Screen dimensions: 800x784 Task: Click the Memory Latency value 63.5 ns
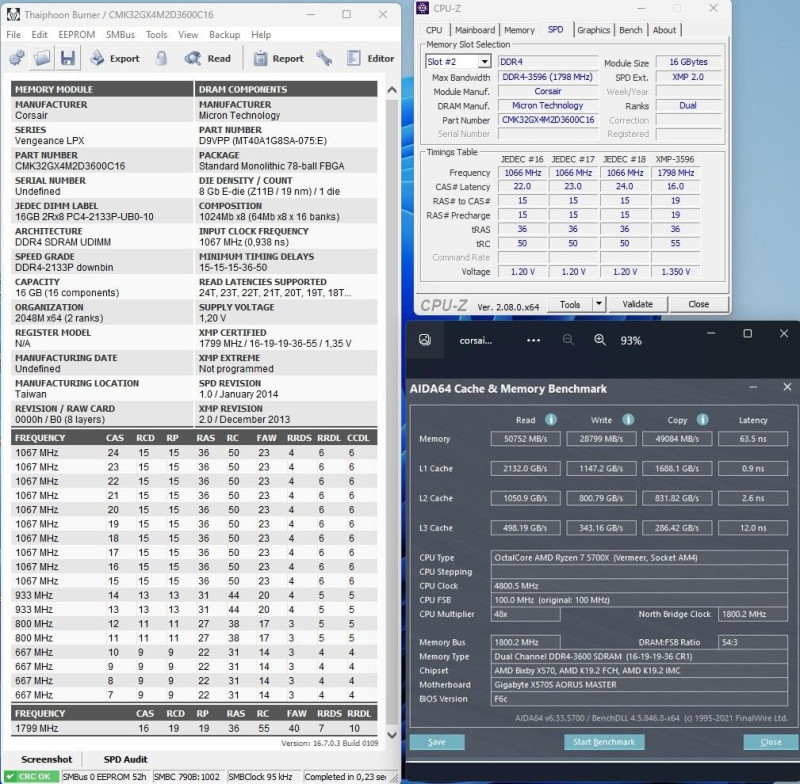(753, 439)
